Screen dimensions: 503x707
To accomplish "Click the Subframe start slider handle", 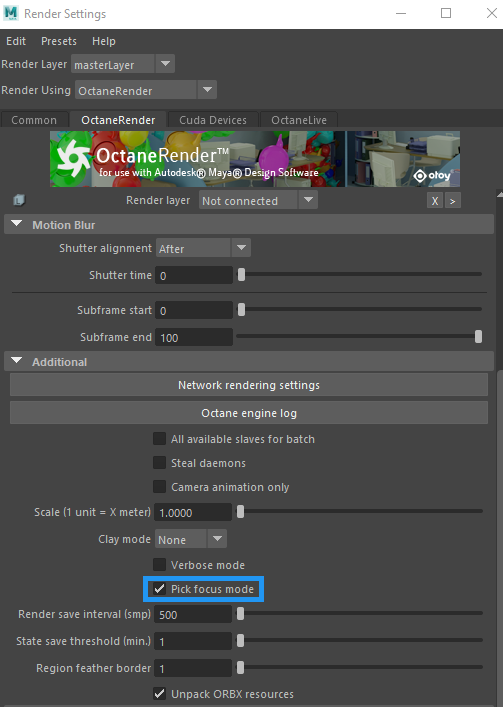I will pos(242,309).
